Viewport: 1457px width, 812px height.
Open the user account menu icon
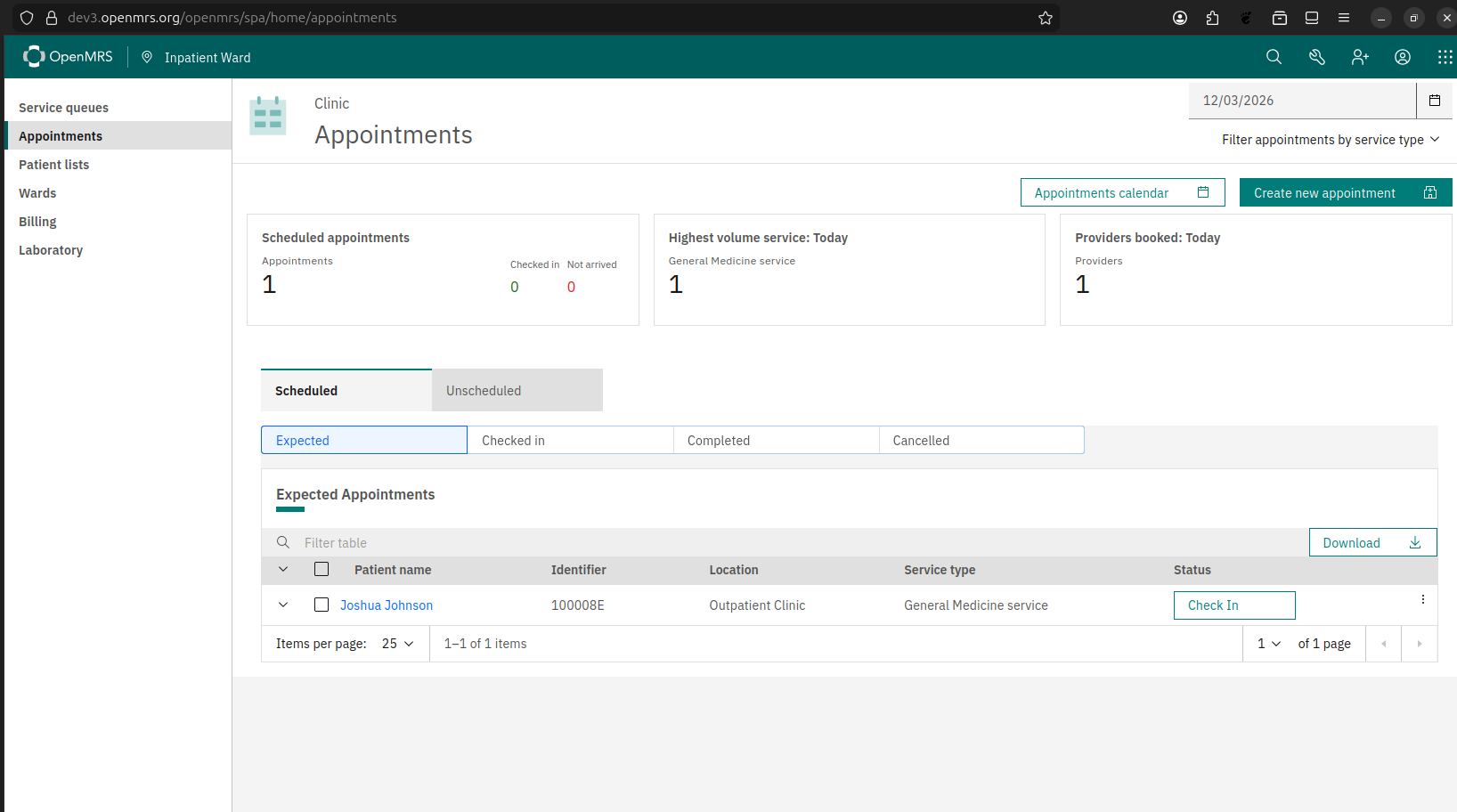tap(1402, 57)
